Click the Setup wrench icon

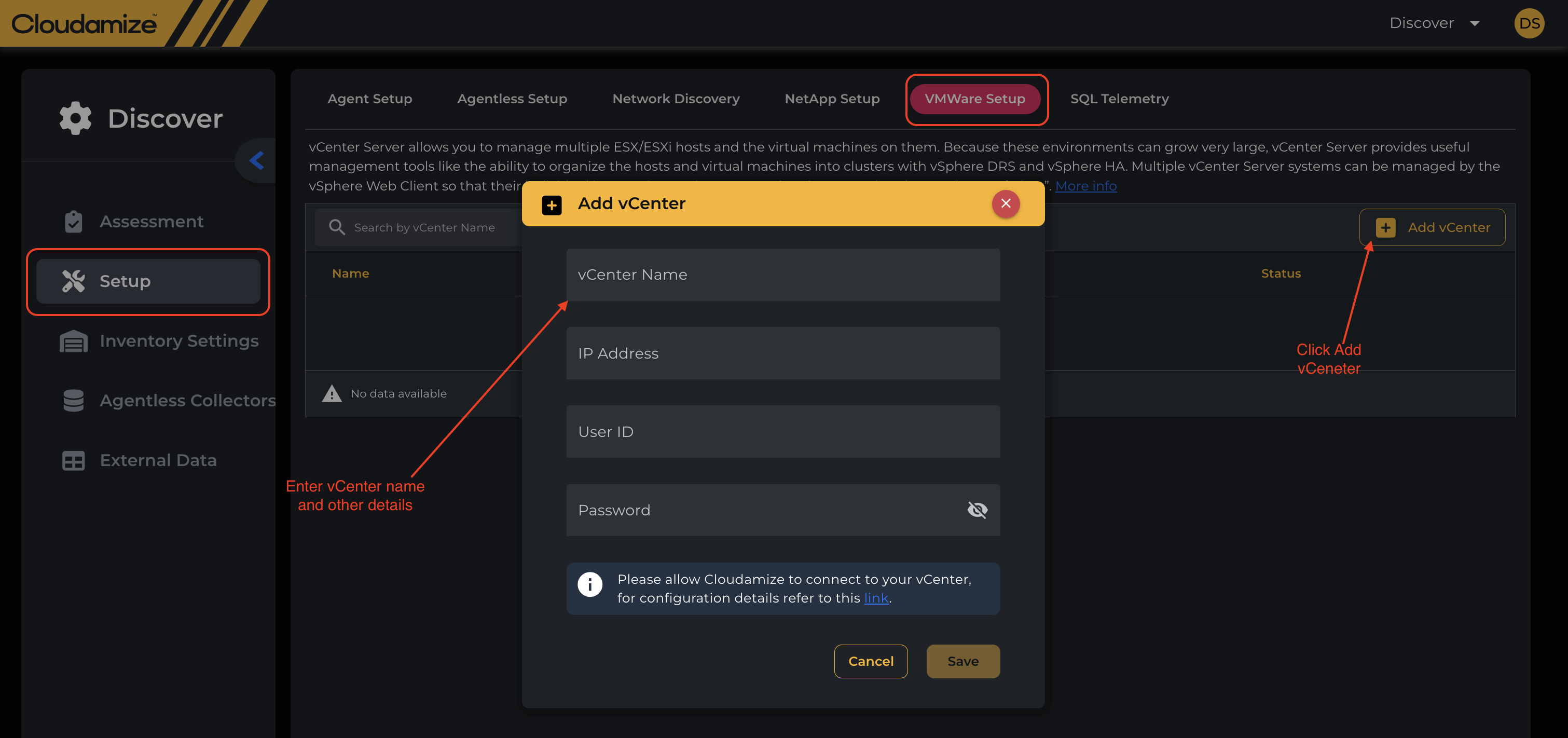point(74,281)
